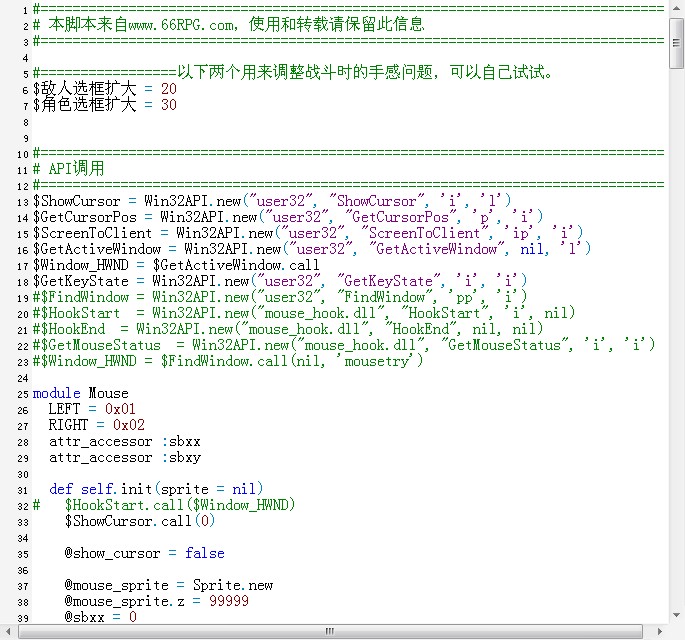Click 0x01 value after LEFT
685x640 pixels.
(x=120, y=409)
